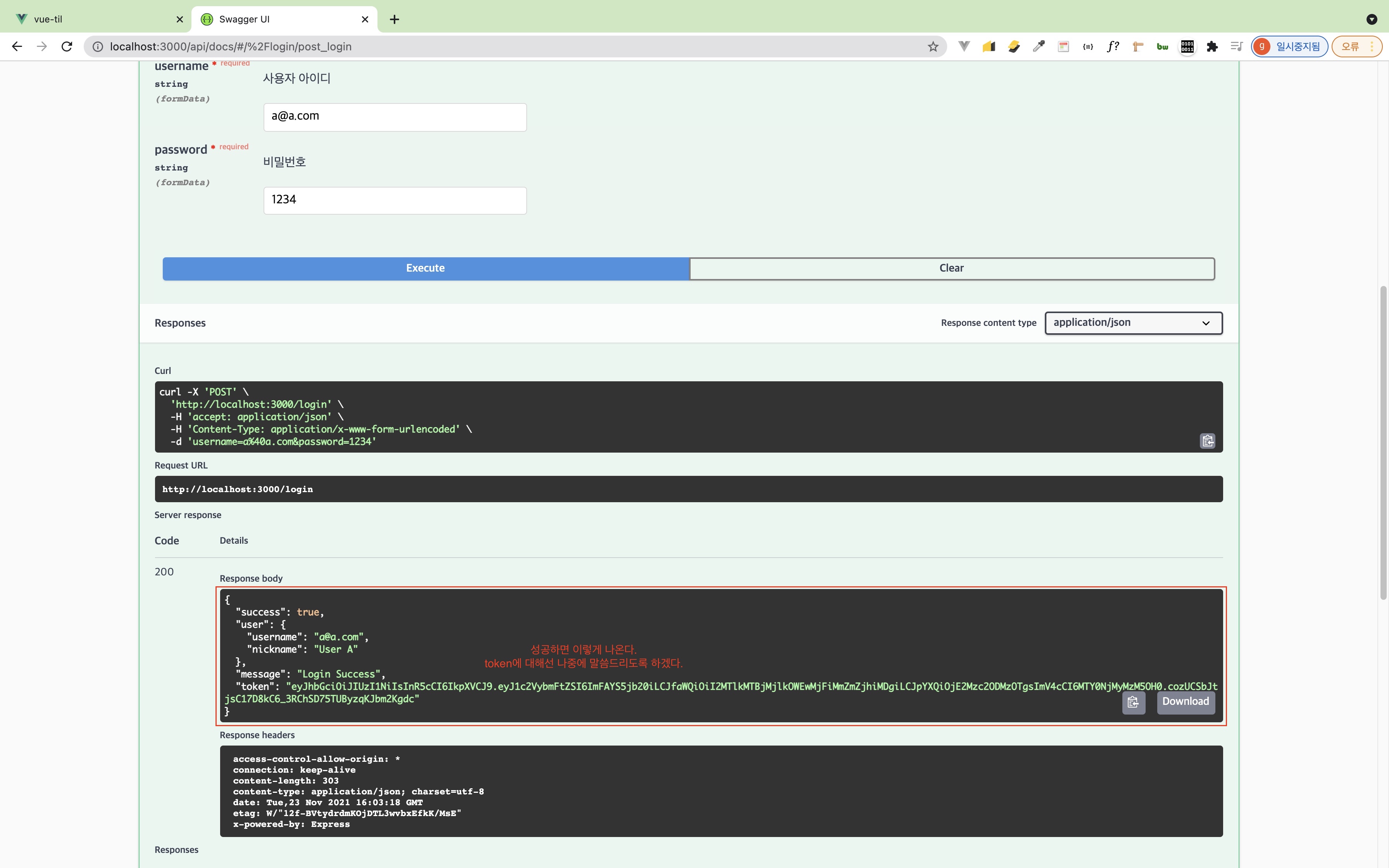1389x868 pixels.
Task: Open the media control music icon
Action: tap(1236, 46)
